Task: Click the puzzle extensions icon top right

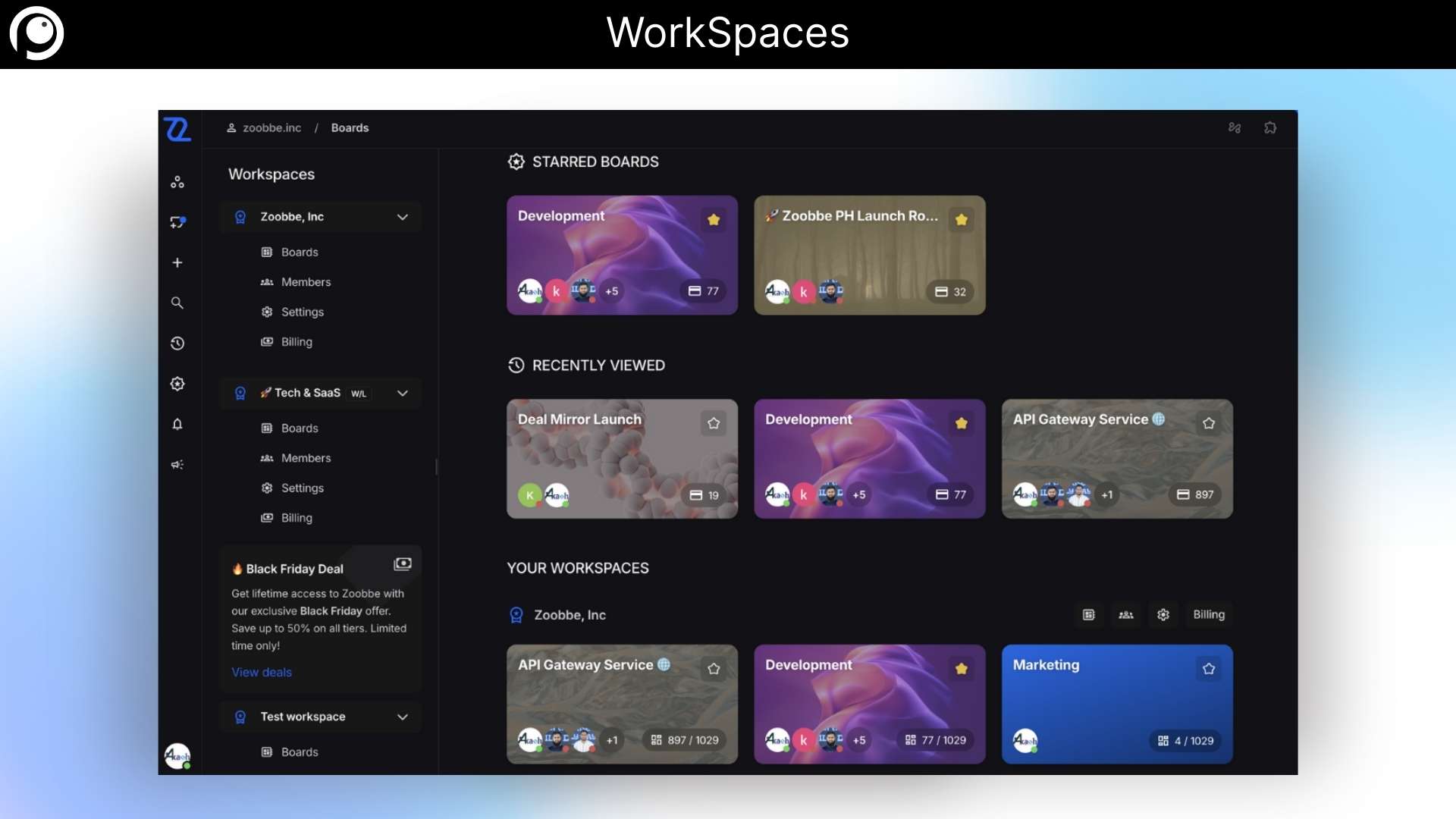Action: (x=1270, y=128)
